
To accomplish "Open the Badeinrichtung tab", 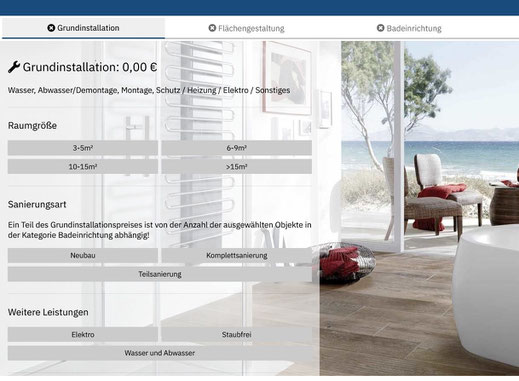I will point(409,28).
